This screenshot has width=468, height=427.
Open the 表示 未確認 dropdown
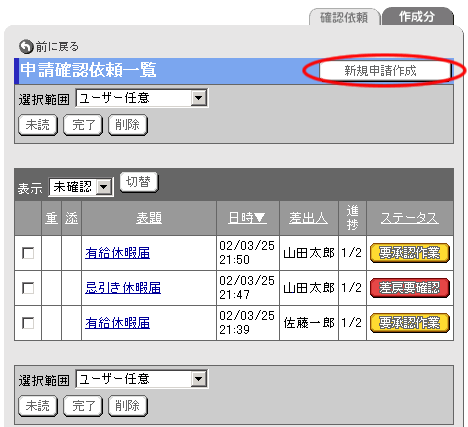pyautogui.click(x=81, y=187)
